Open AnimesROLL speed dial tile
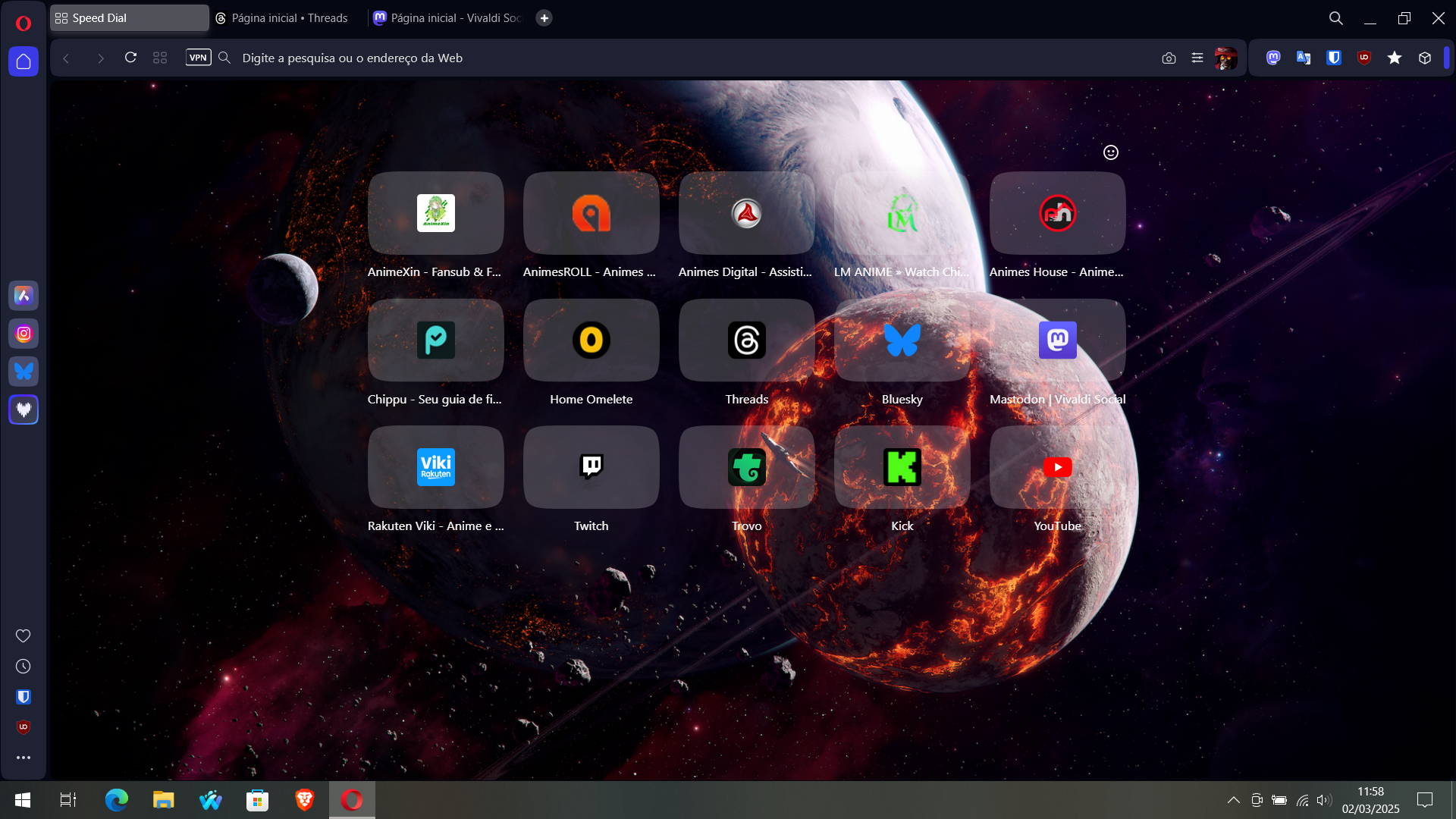 (591, 213)
